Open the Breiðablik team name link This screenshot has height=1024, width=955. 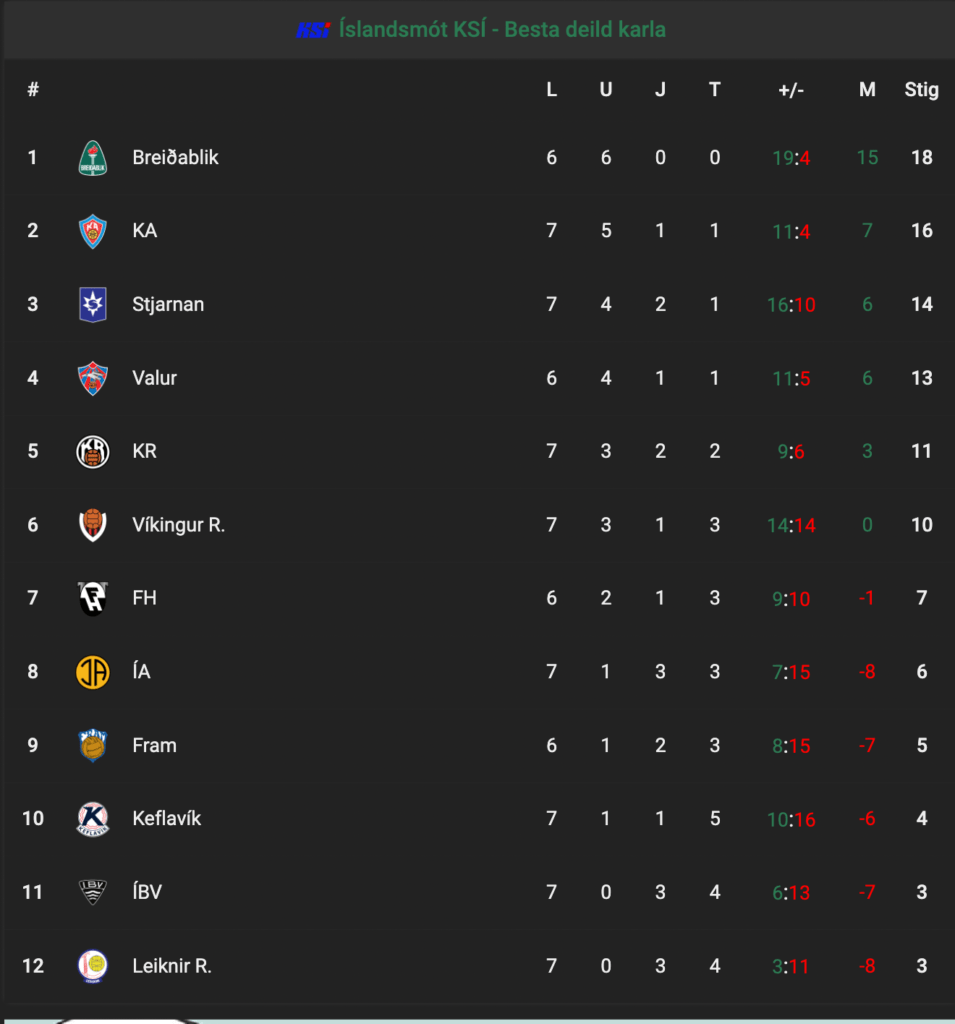click(x=175, y=157)
